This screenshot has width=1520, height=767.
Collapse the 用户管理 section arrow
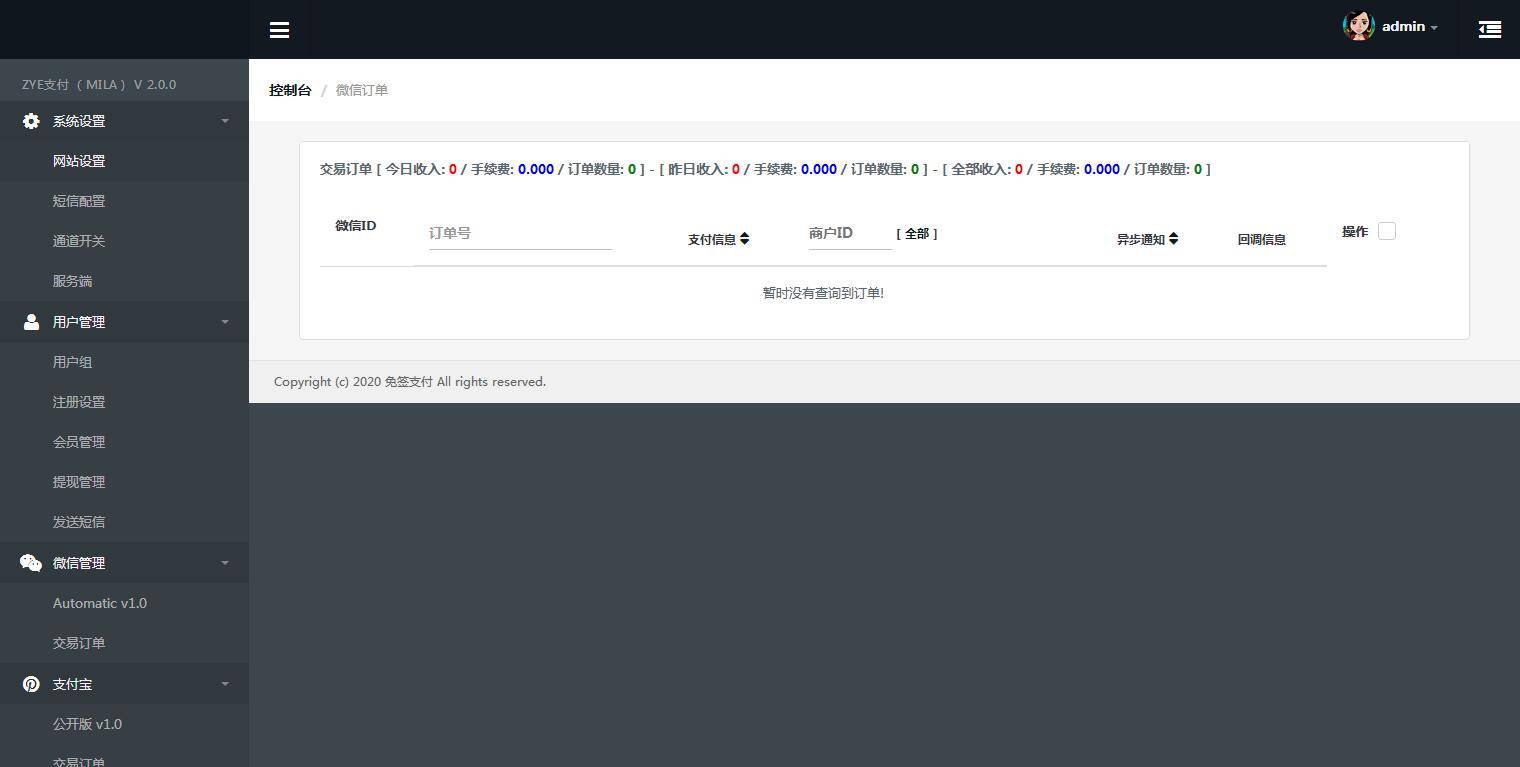tap(225, 322)
